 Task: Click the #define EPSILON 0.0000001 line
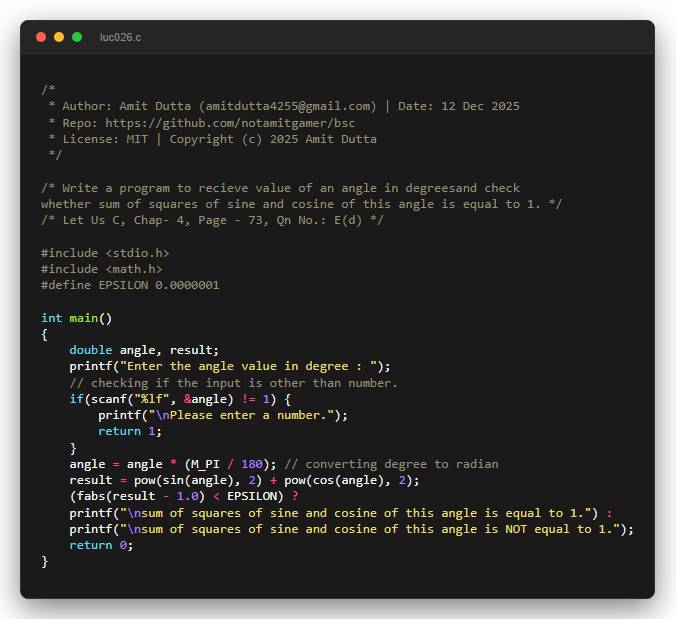pyautogui.click(x=130, y=285)
